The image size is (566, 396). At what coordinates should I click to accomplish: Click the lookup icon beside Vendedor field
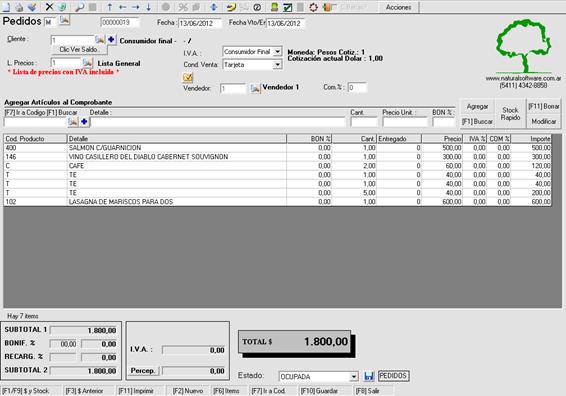255,88
